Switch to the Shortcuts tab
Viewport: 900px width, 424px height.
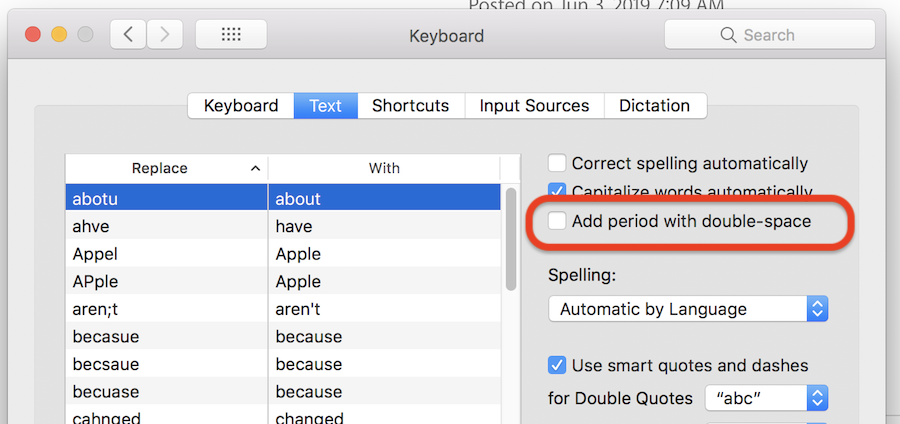point(410,106)
